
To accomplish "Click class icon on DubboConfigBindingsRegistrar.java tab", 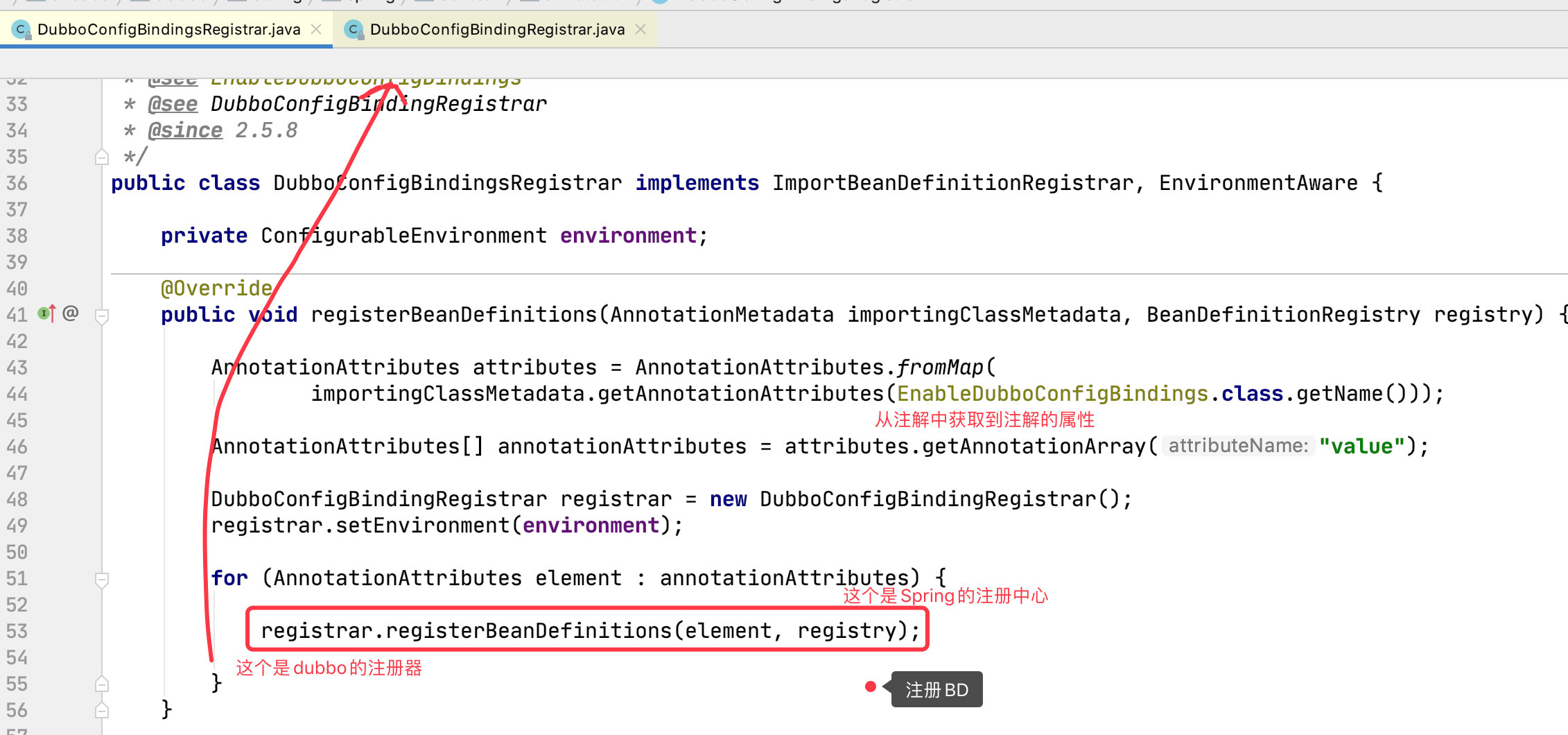I will pyautogui.click(x=21, y=30).
